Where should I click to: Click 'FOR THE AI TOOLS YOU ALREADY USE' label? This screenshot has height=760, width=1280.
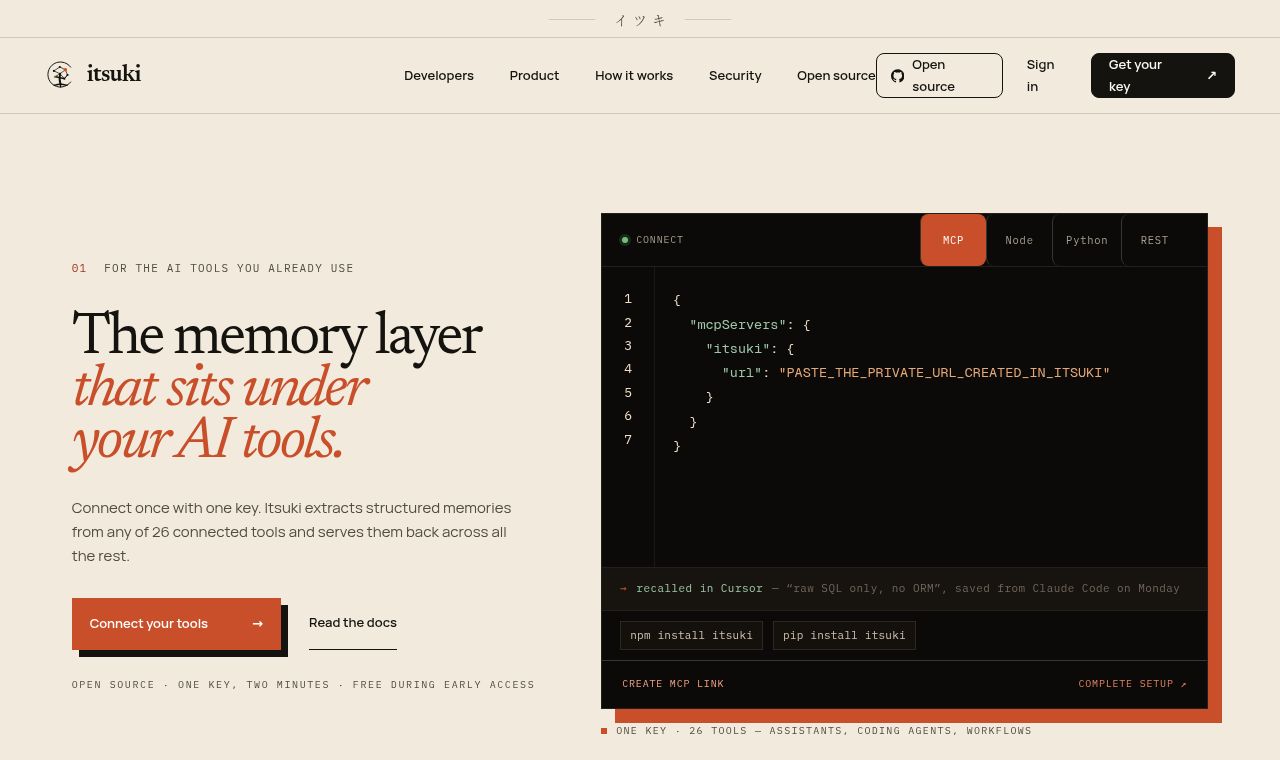tap(229, 268)
